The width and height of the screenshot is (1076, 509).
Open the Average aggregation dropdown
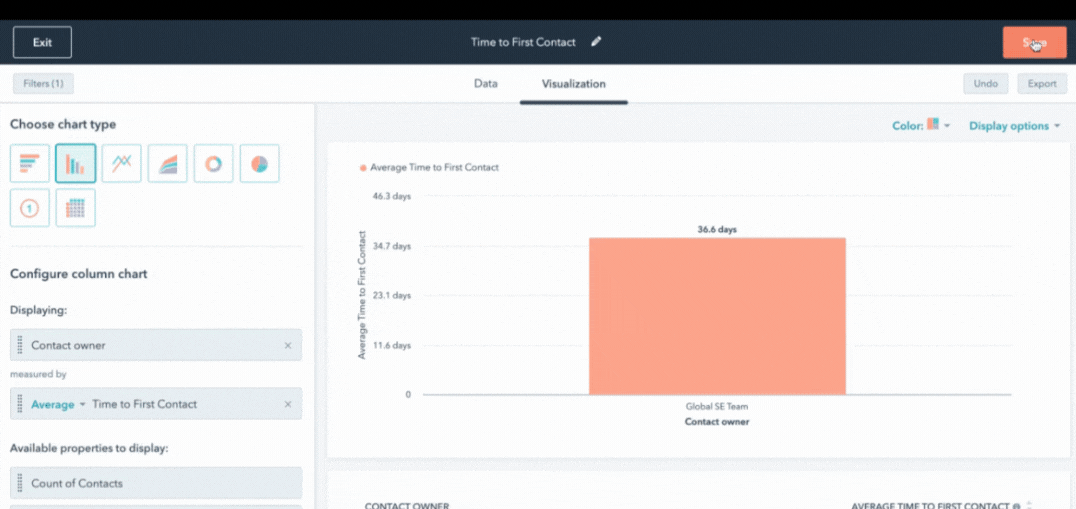click(58, 404)
